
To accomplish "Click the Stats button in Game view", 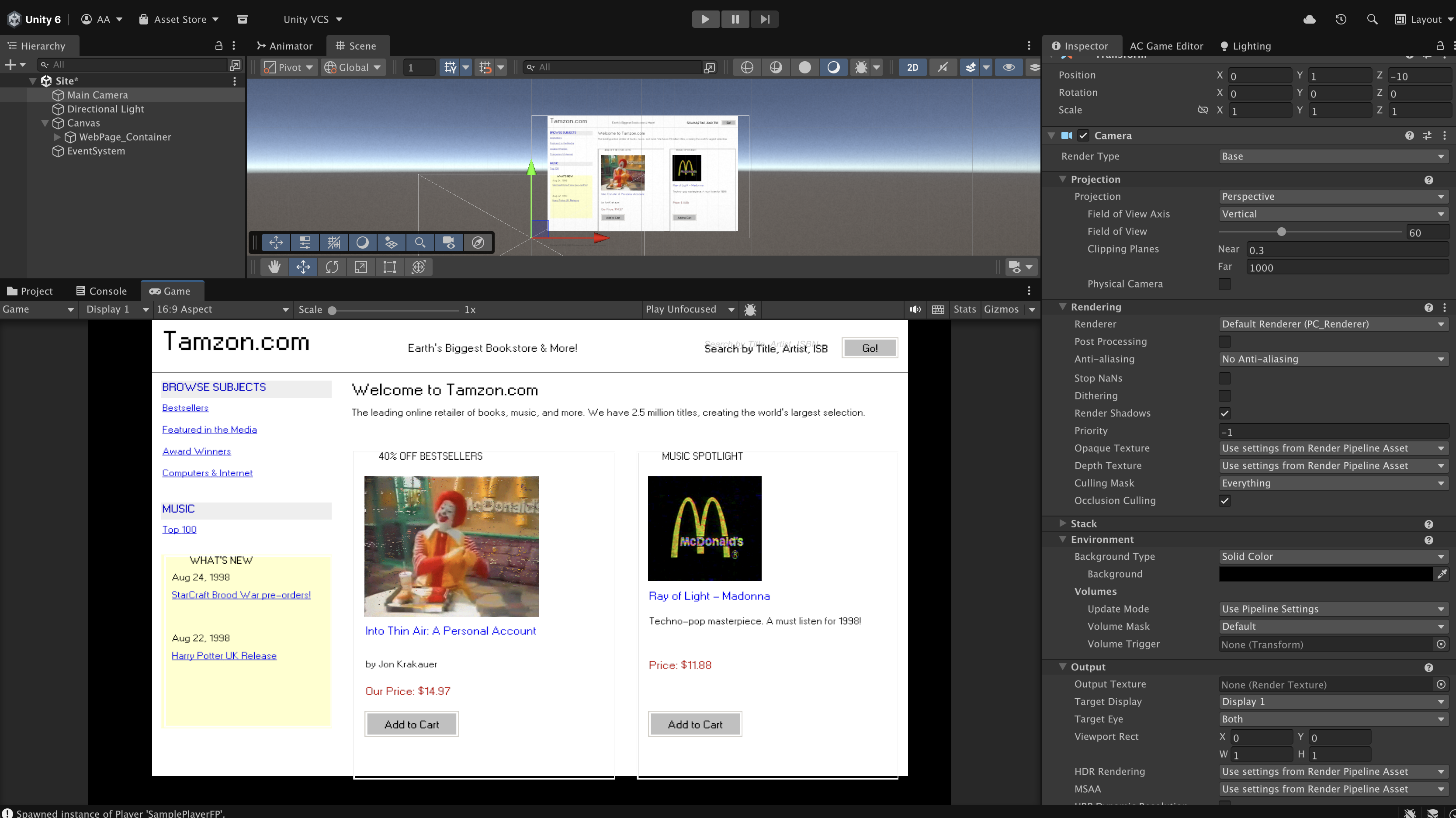I will [964, 309].
